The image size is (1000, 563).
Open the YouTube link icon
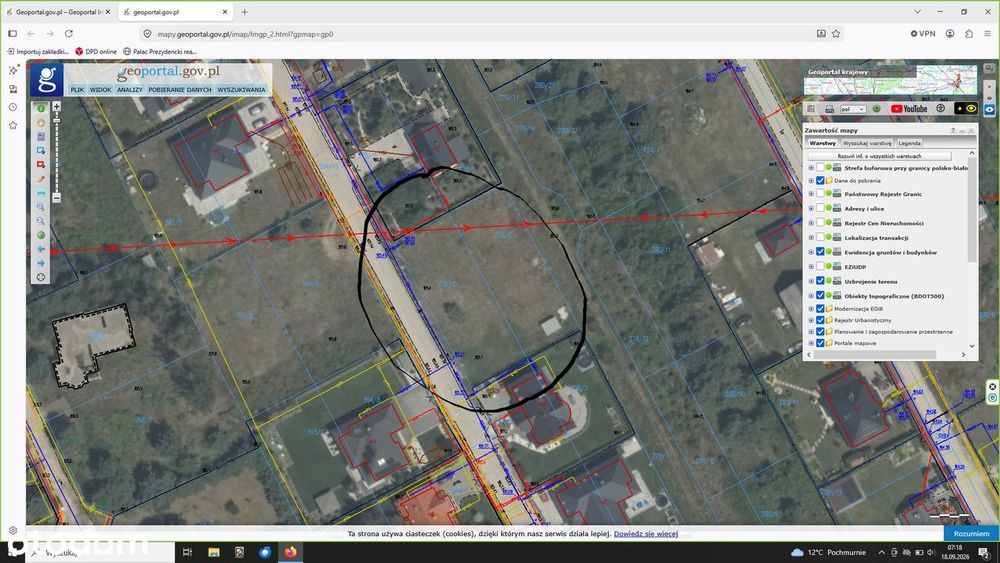(x=909, y=109)
